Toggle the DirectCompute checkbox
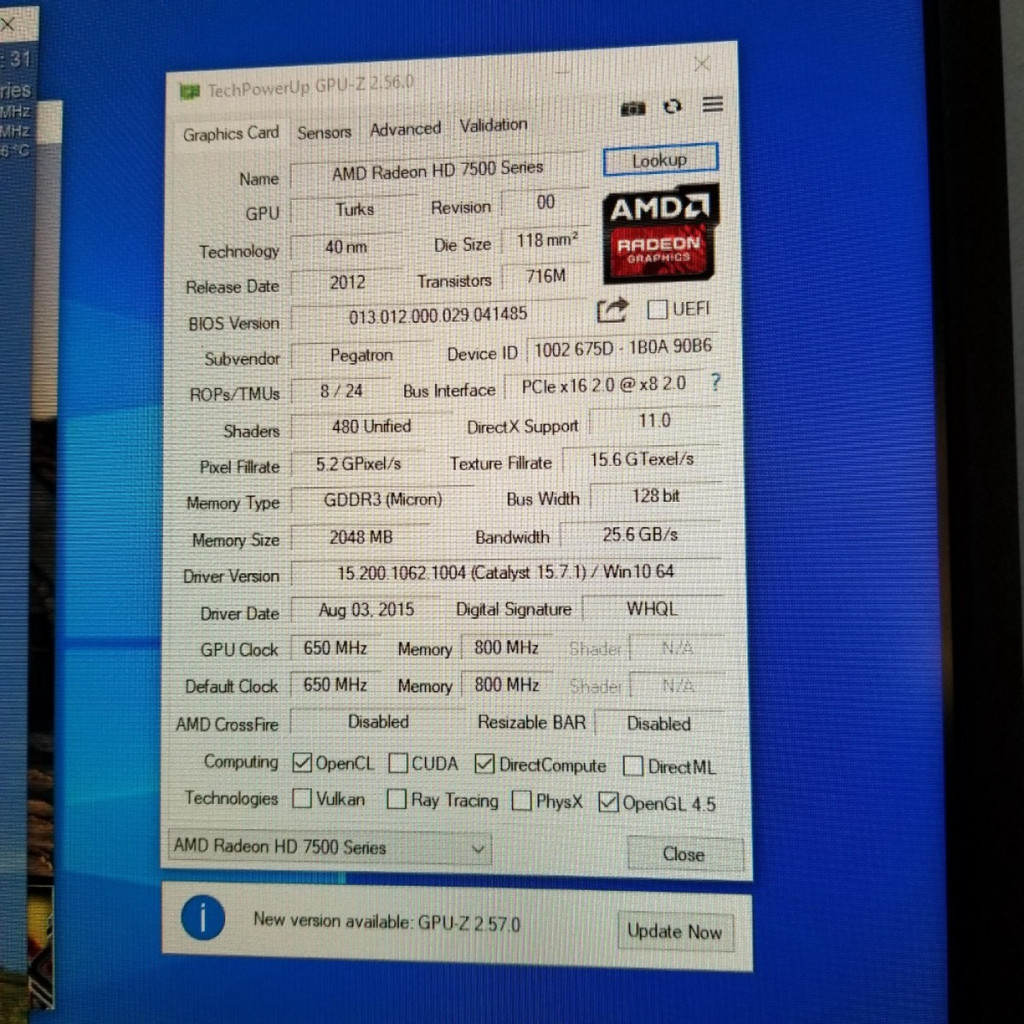The image size is (1024, 1024). point(484,763)
